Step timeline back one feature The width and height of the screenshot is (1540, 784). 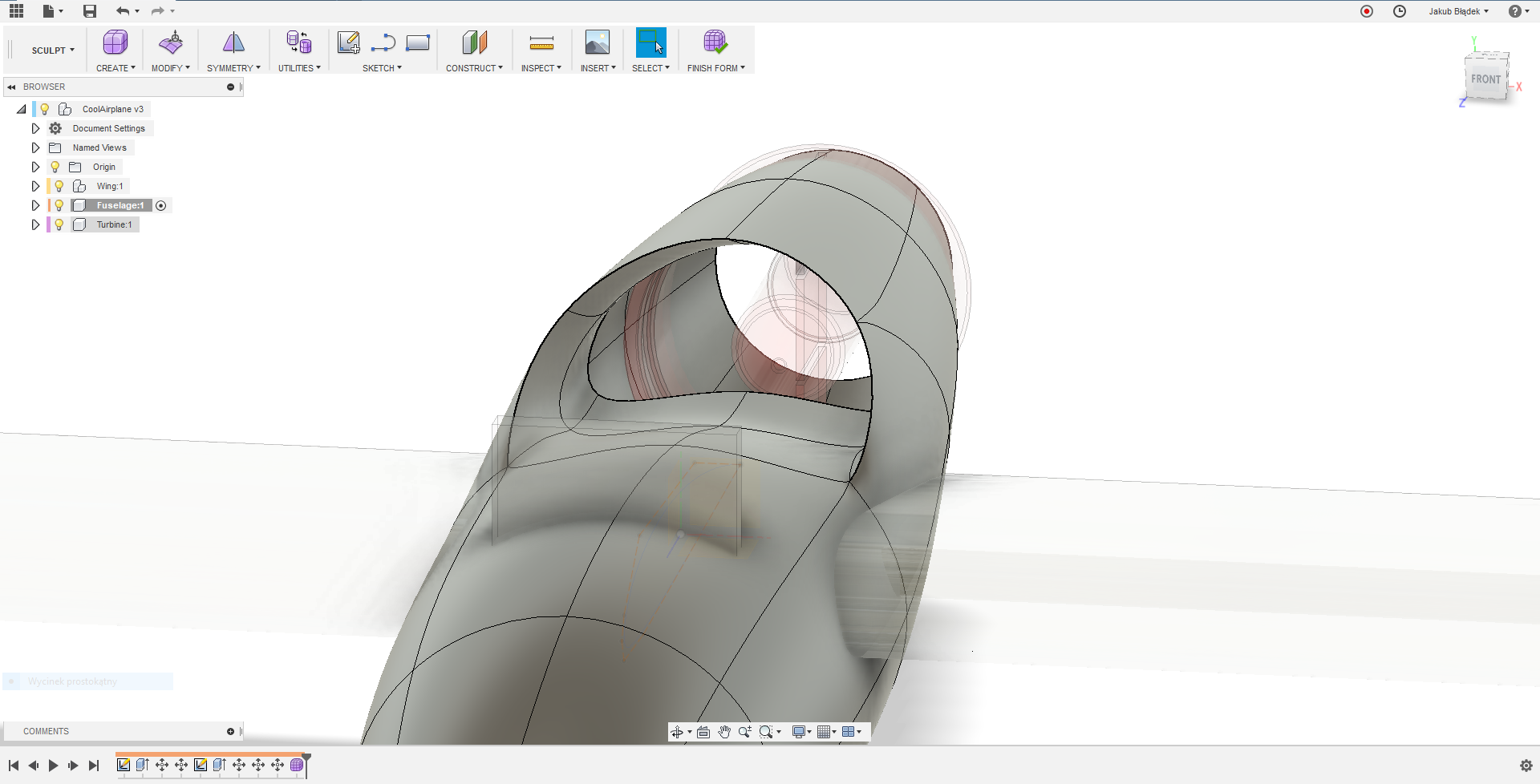point(33,766)
